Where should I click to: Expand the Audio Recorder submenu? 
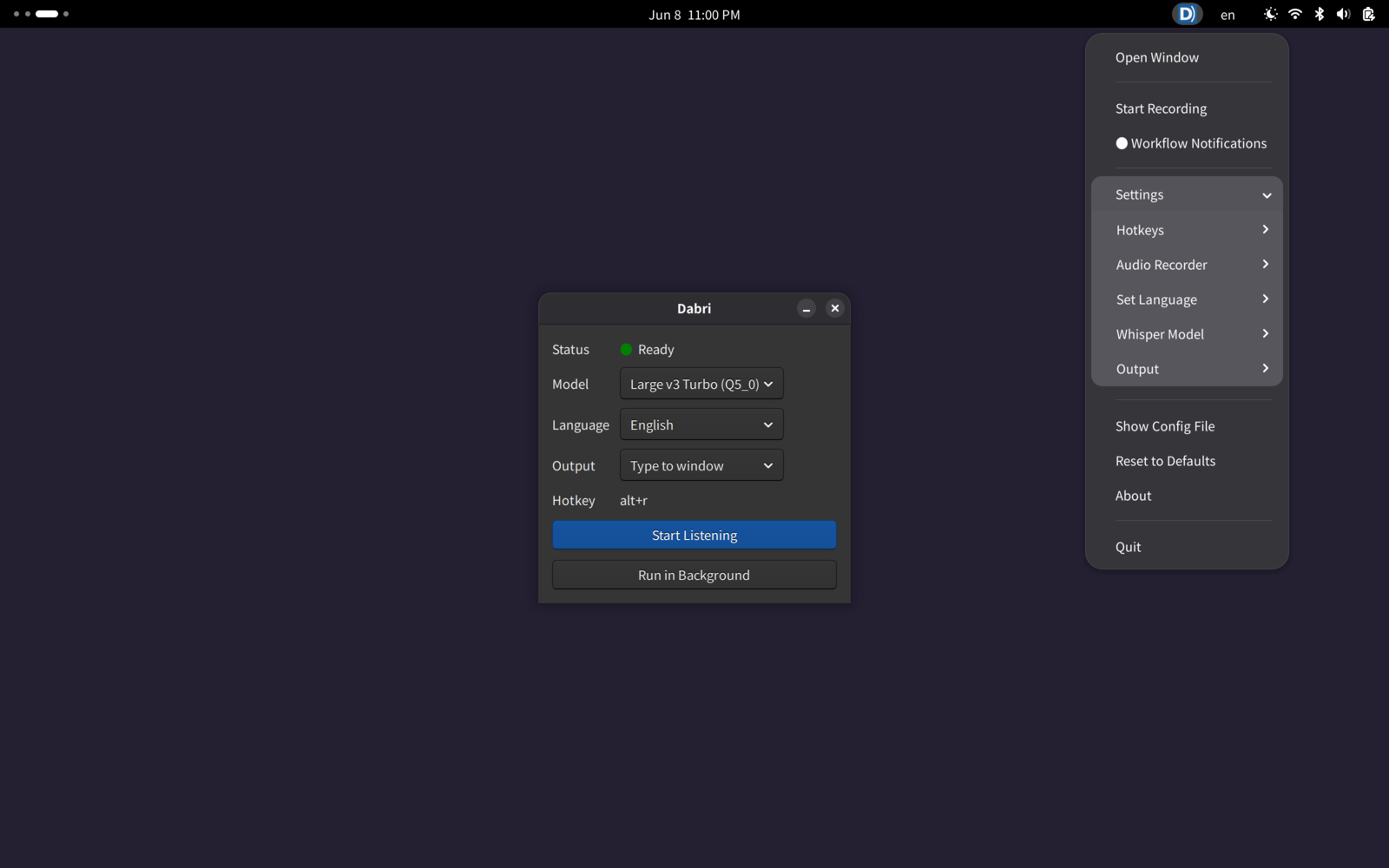pos(1187,265)
